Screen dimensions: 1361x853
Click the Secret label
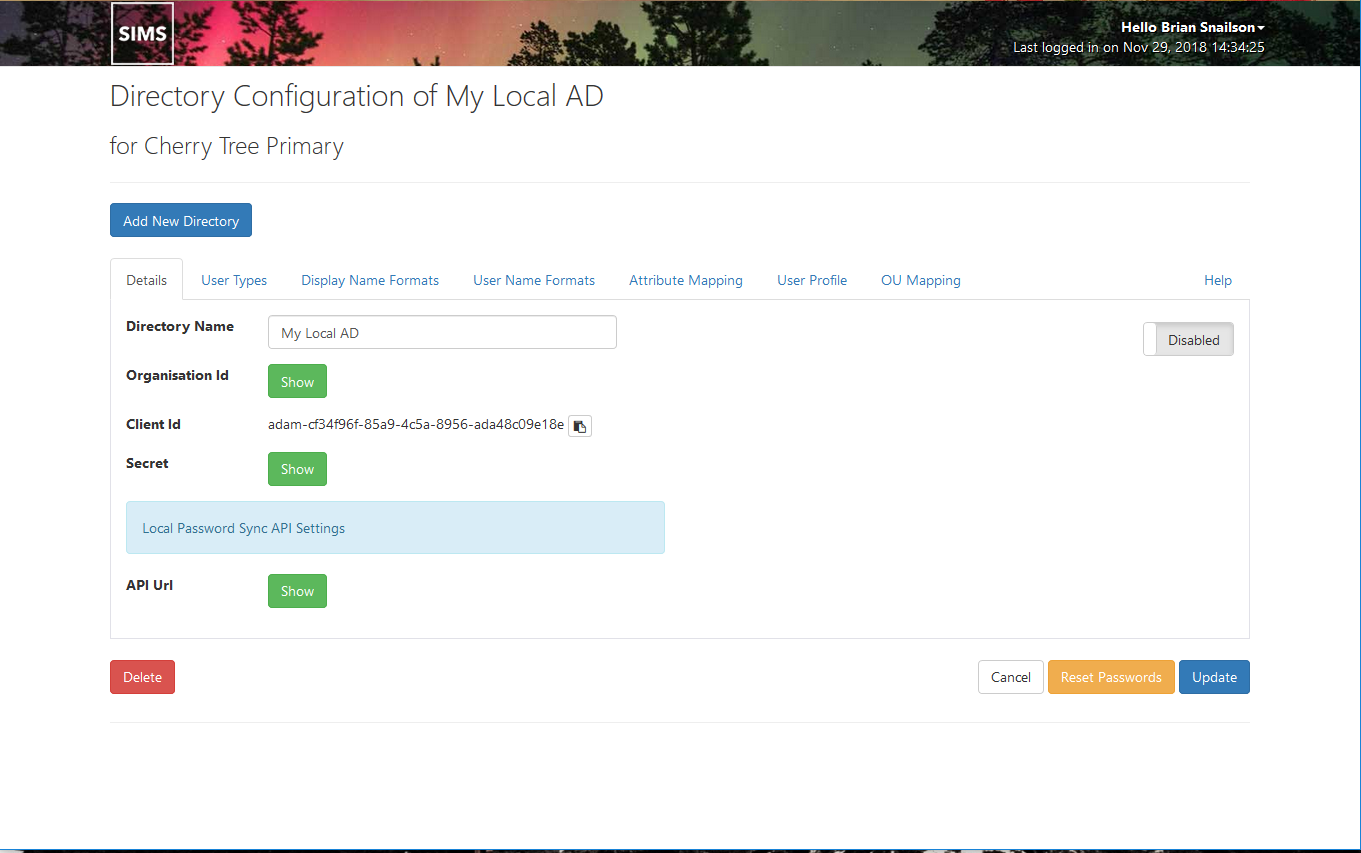147,463
